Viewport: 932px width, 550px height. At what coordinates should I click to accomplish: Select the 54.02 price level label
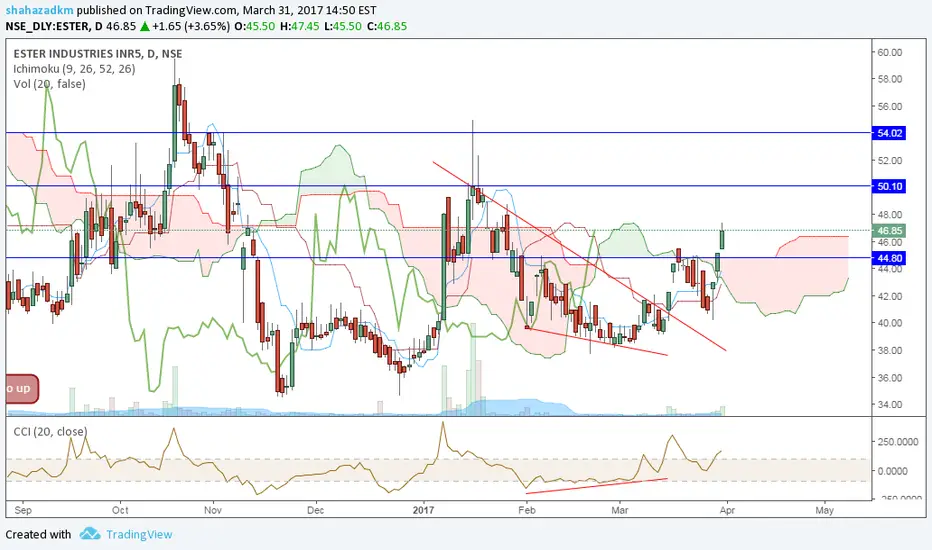pos(889,133)
